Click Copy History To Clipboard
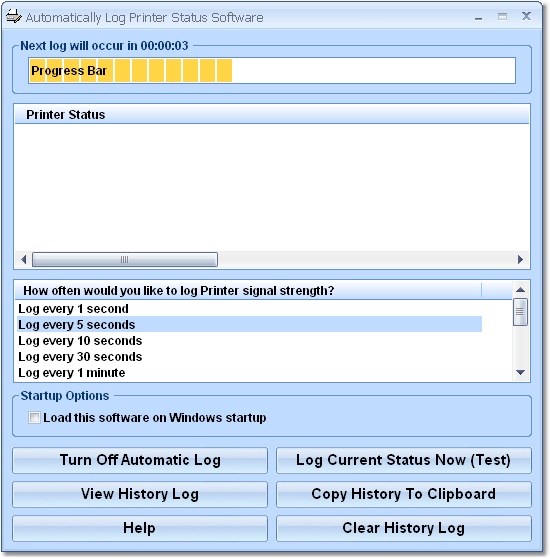 403,494
